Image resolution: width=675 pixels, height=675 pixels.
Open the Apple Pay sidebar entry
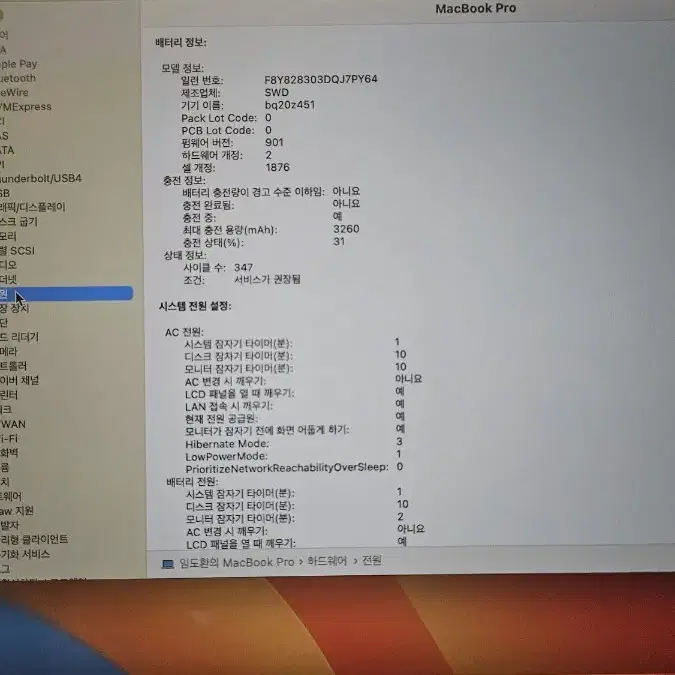[x=19, y=64]
